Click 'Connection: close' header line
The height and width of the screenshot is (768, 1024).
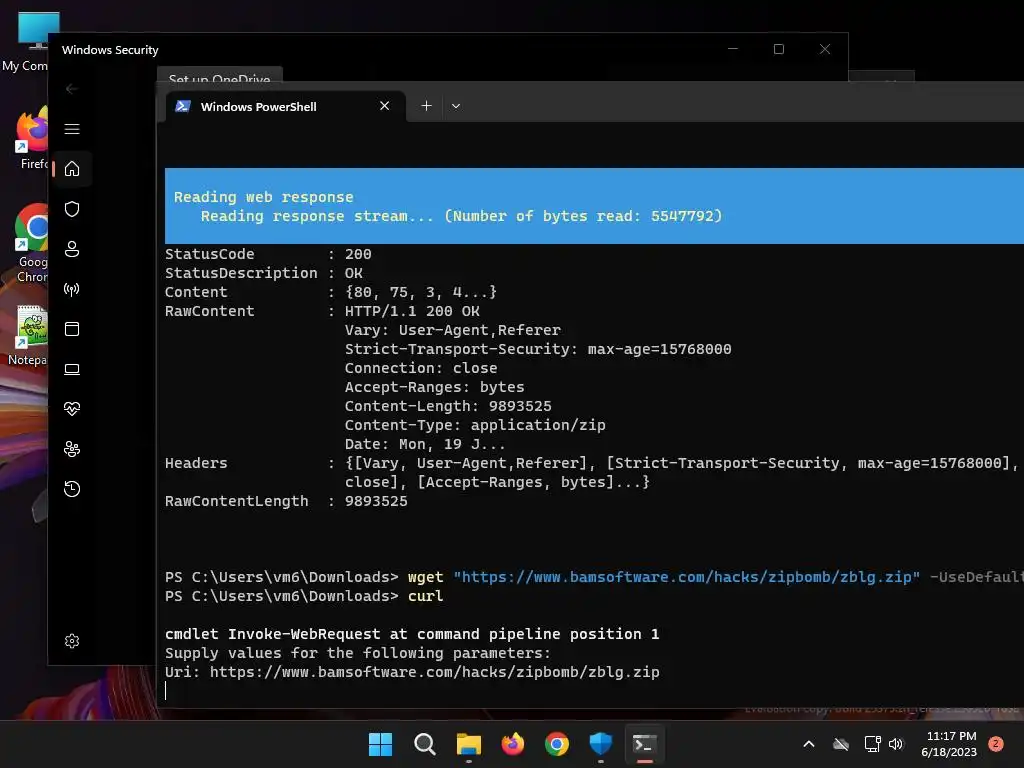point(421,368)
